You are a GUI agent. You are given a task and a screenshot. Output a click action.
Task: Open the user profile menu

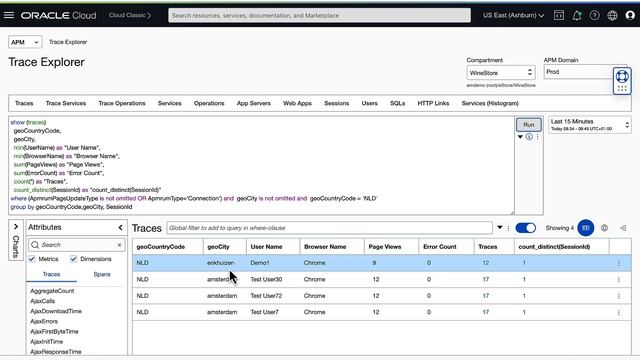coord(630,15)
